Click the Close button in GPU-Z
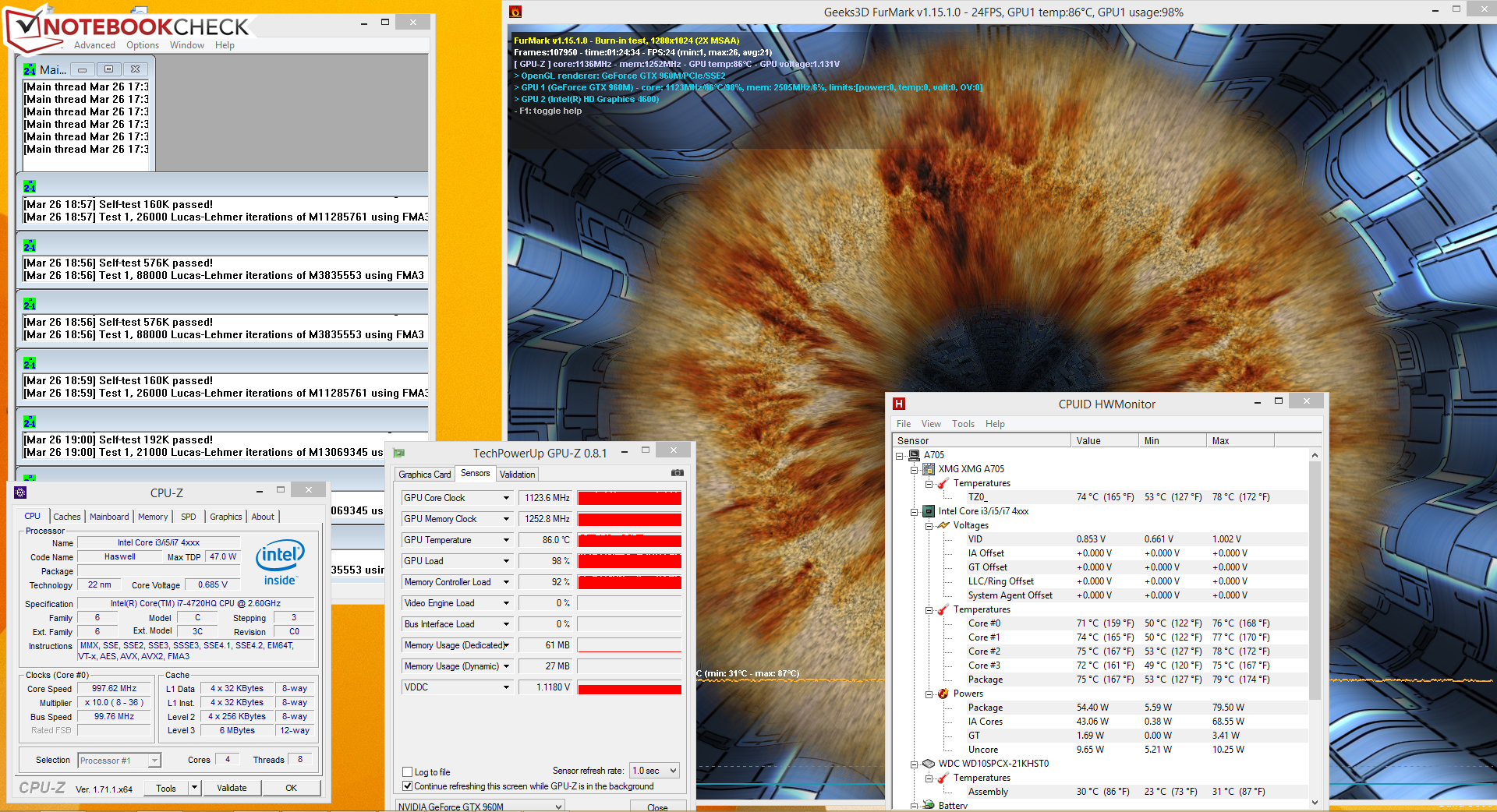The height and width of the screenshot is (812, 1497). coord(657,807)
